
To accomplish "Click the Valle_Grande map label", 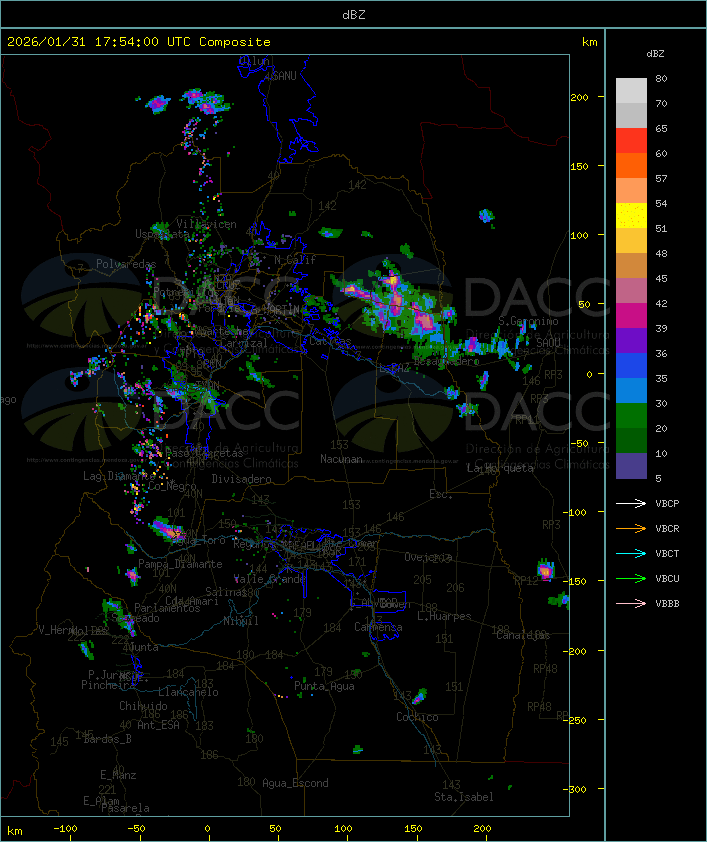I will click(270, 579).
